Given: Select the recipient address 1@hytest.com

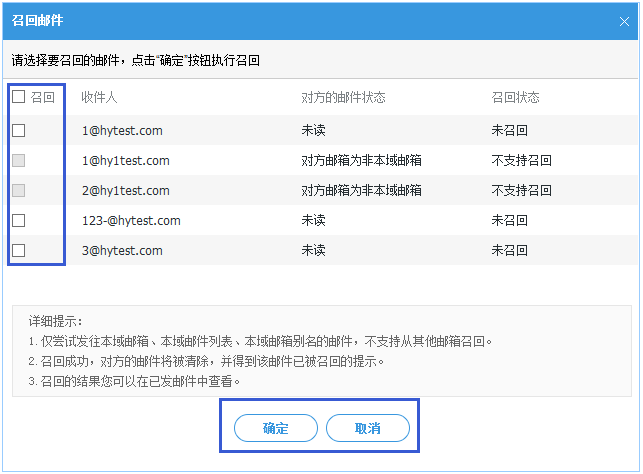Looking at the screenshot, I should click(122, 130).
